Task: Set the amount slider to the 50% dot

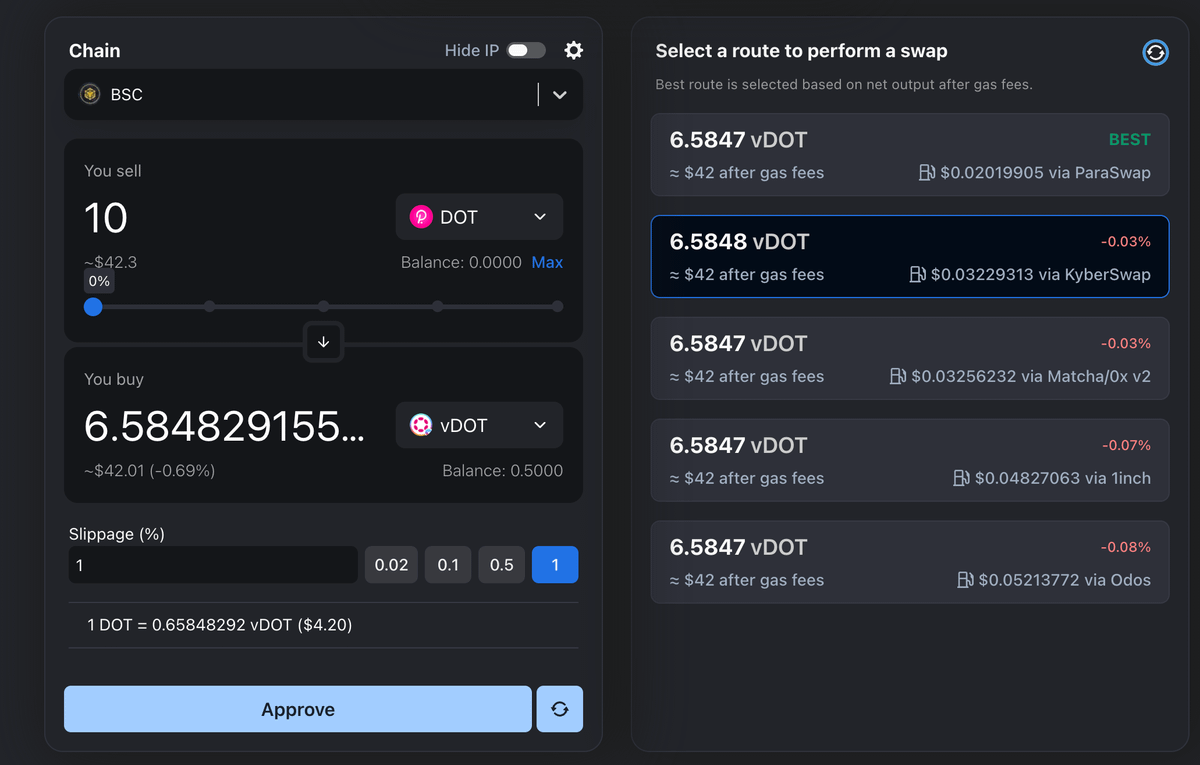Action: point(324,307)
